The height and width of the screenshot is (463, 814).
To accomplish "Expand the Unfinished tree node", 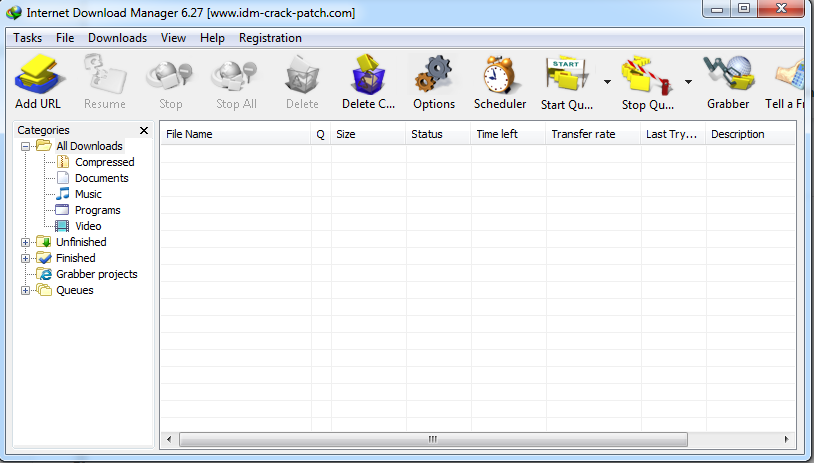I will pos(25,242).
